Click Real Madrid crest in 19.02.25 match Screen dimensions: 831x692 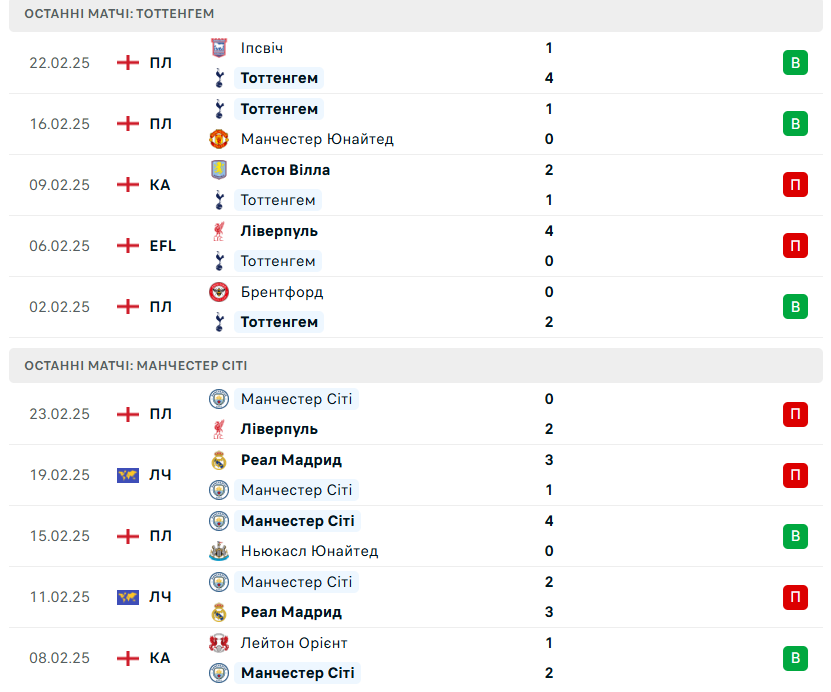[x=219, y=460]
